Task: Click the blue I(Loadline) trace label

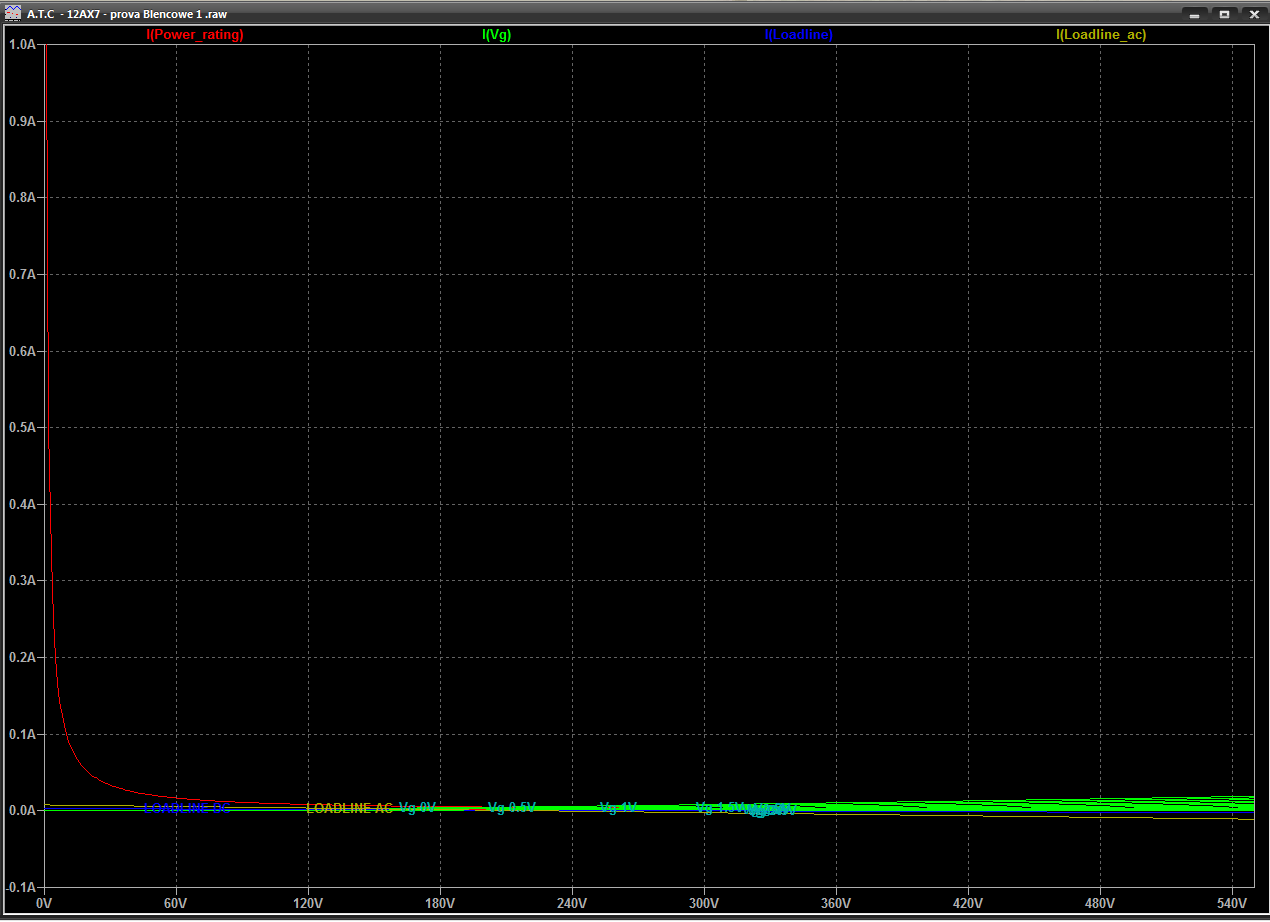Action: pos(798,35)
